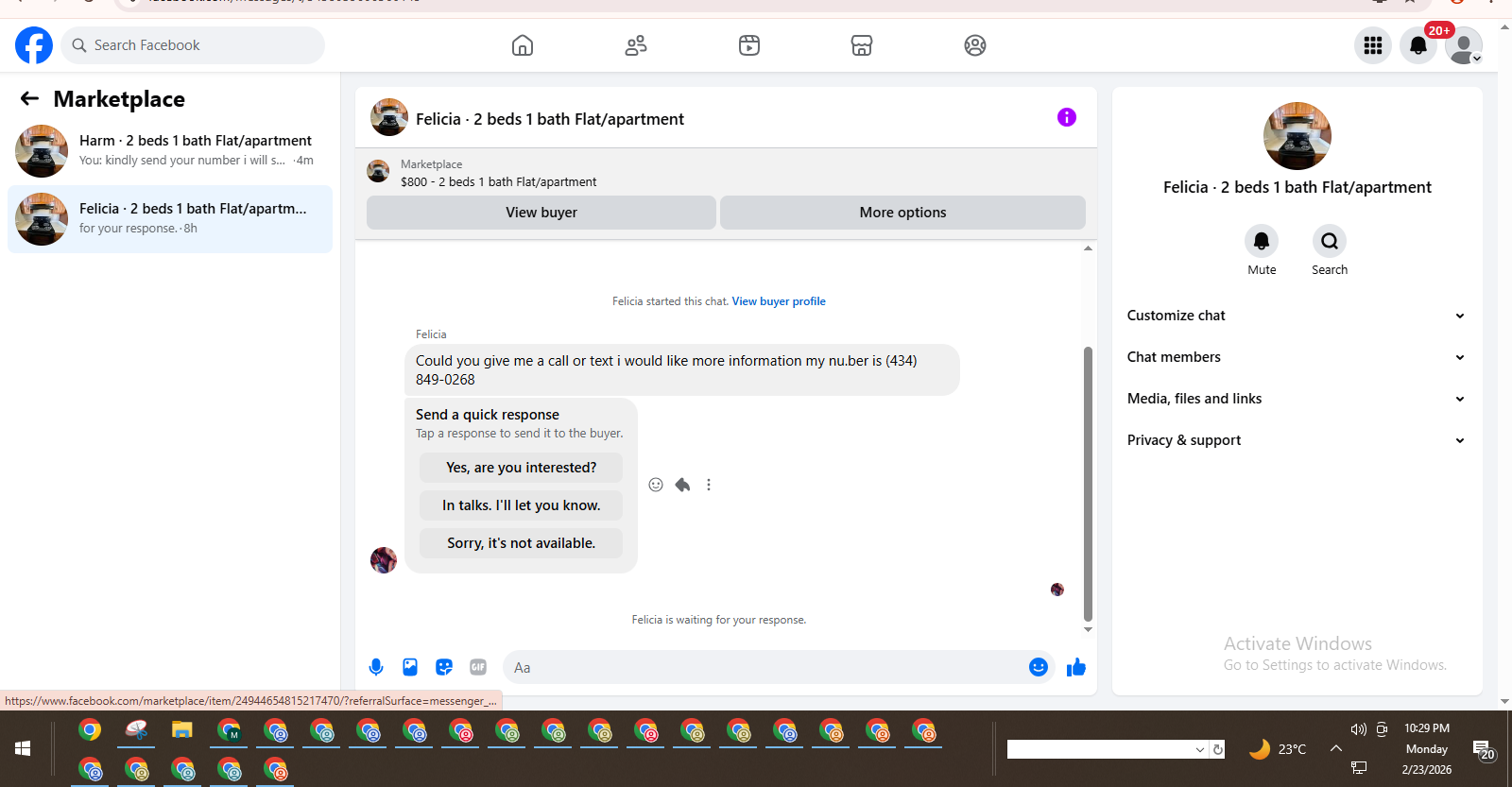
Task: Show hidden system tray icons chevron
Action: [x=1336, y=748]
